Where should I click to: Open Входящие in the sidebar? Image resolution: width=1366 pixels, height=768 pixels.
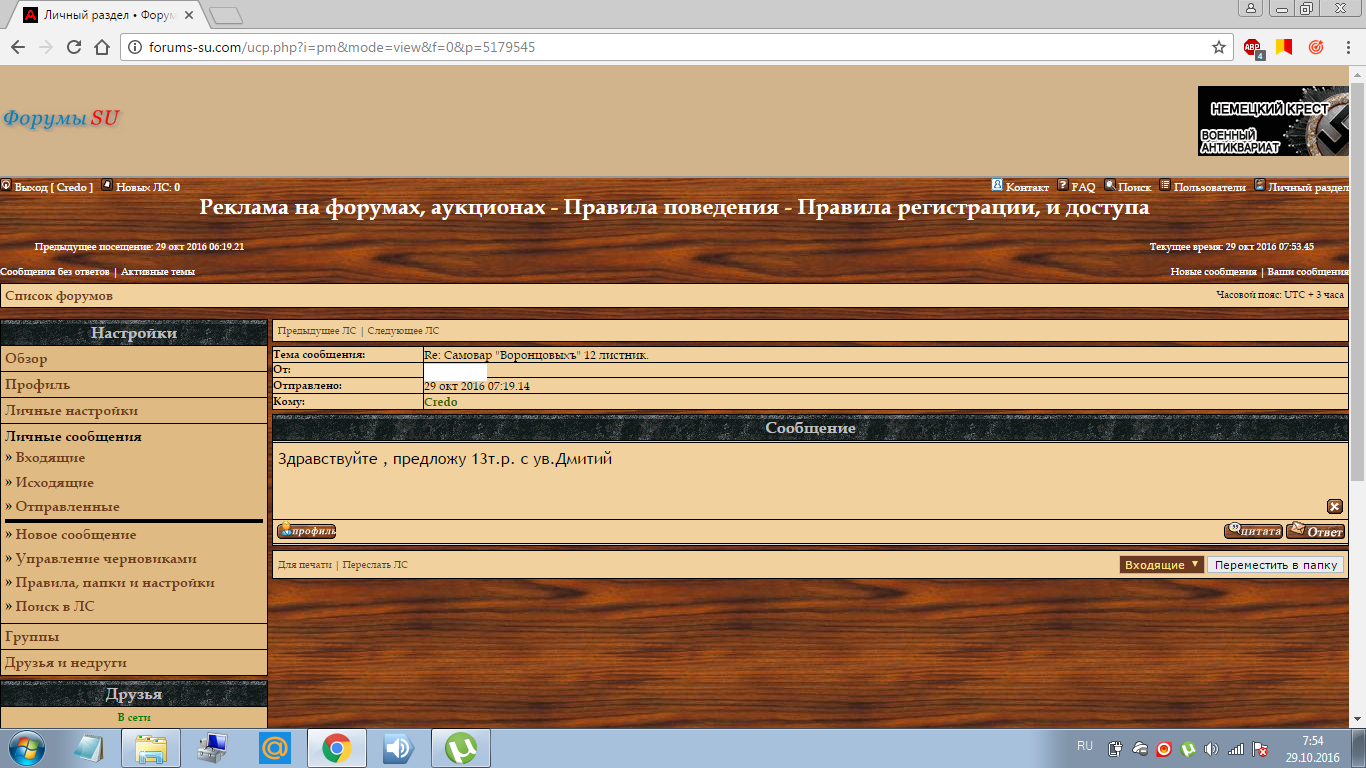pyautogui.click(x=50, y=458)
